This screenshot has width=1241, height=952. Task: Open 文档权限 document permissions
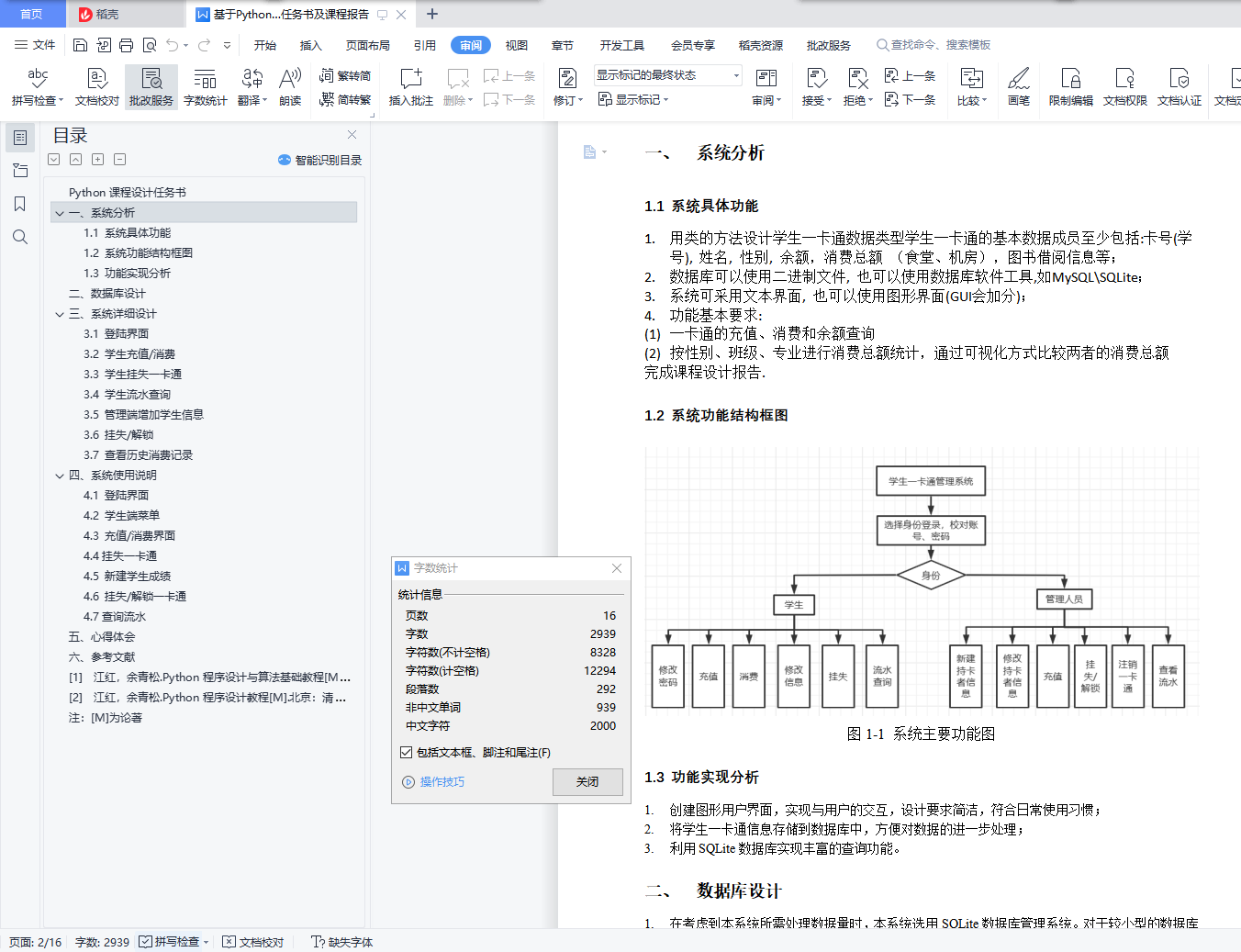pos(1125,87)
